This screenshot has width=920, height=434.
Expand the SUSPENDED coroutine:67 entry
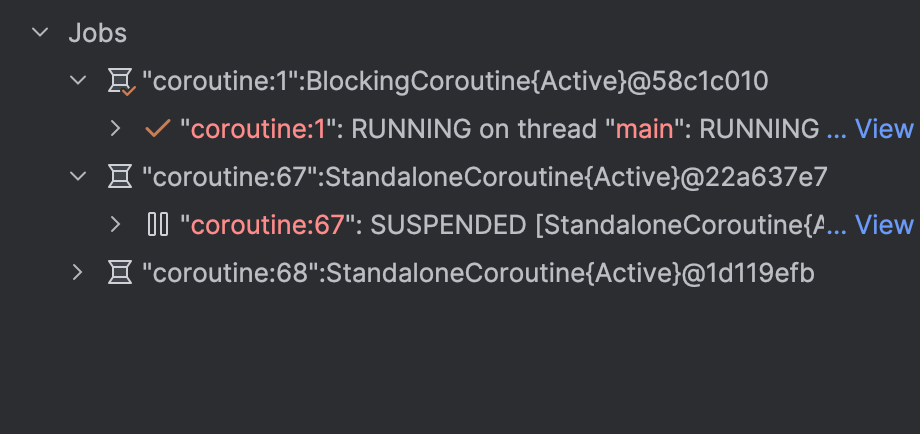(116, 225)
